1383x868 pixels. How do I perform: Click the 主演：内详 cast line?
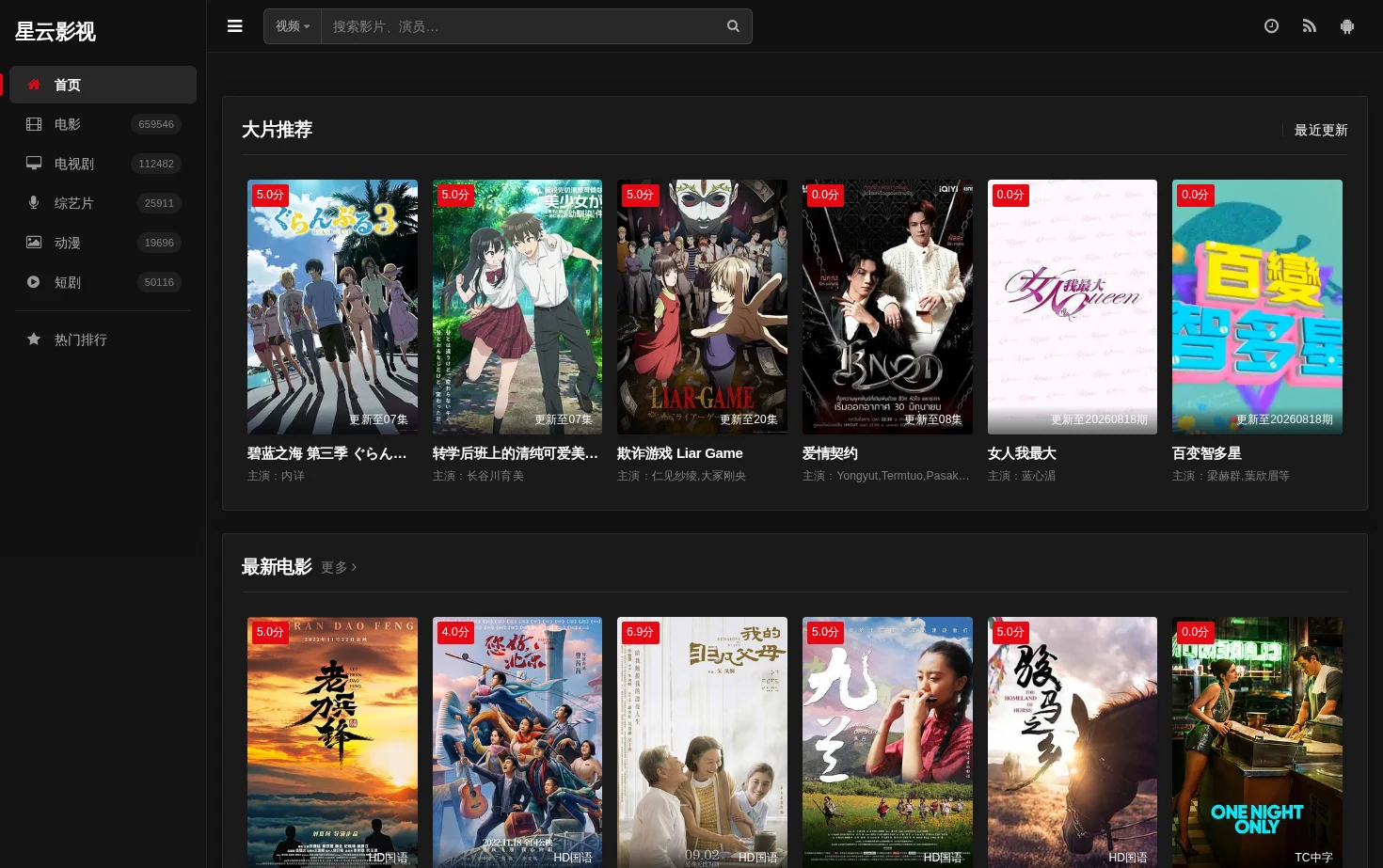[276, 476]
